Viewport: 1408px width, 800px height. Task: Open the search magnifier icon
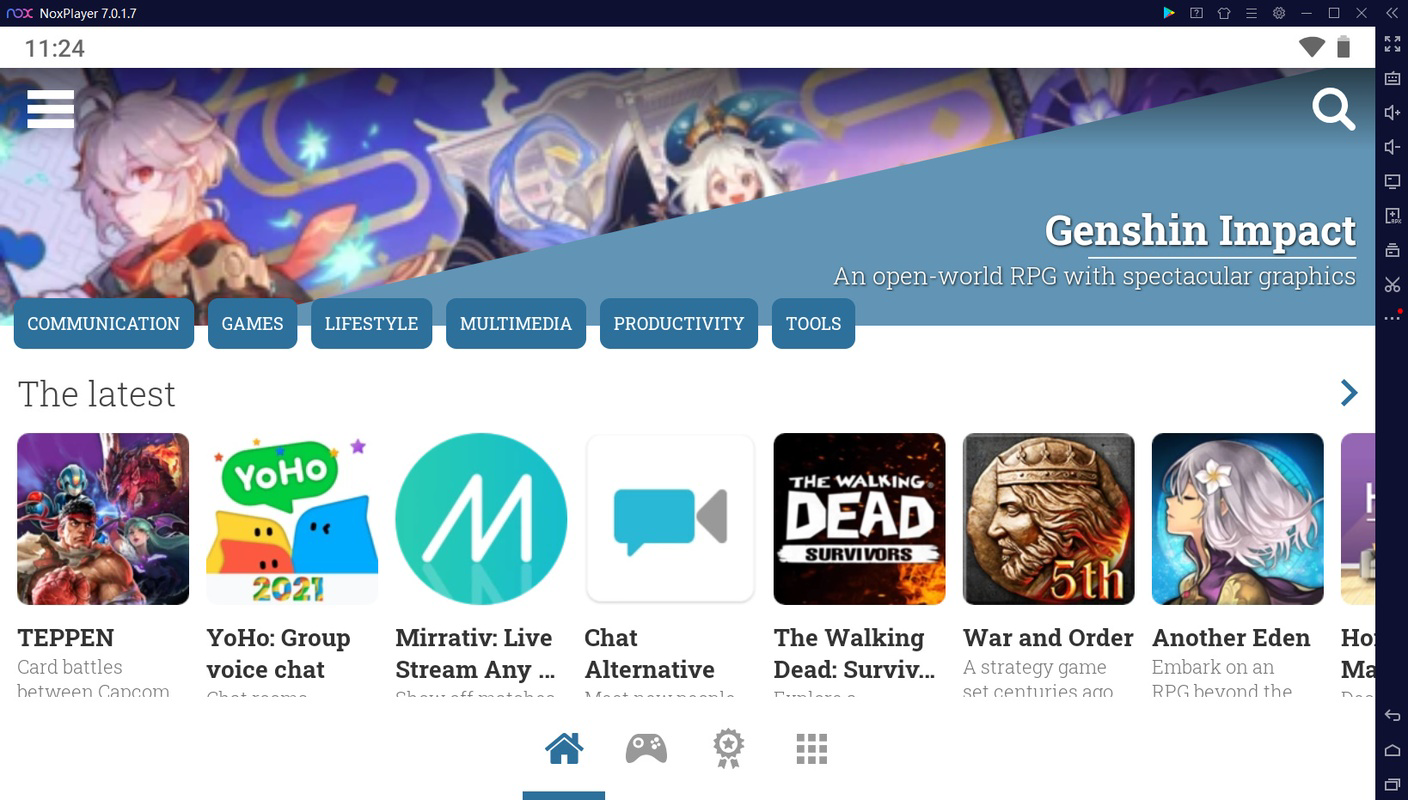[x=1334, y=109]
